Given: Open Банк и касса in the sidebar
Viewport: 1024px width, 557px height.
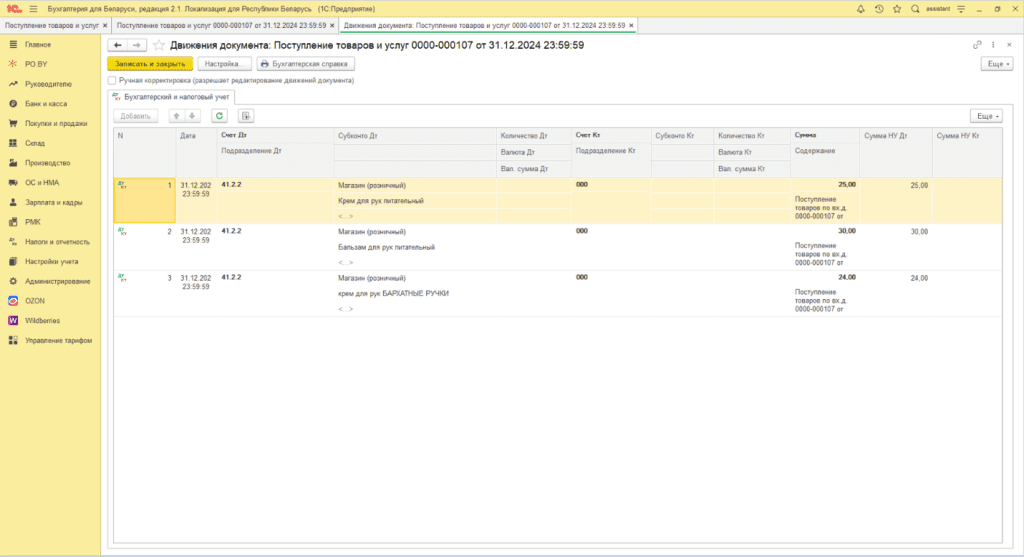Looking at the screenshot, I should pyautogui.click(x=46, y=104).
